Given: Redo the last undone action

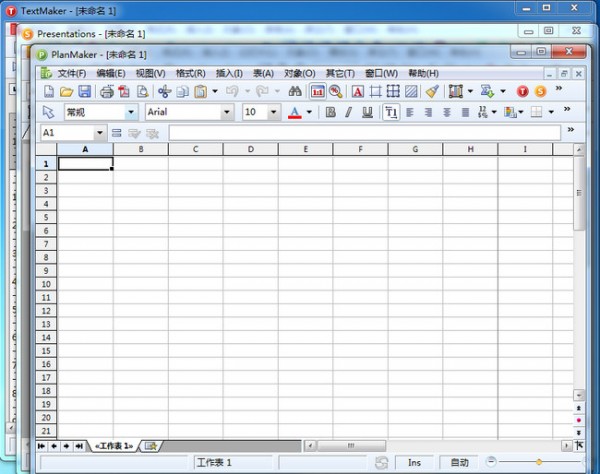Looking at the screenshot, I should pos(262,91).
